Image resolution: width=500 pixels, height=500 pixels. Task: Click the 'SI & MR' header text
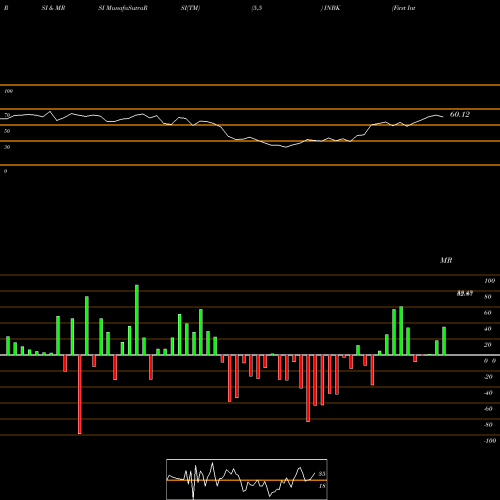pos(53,8)
